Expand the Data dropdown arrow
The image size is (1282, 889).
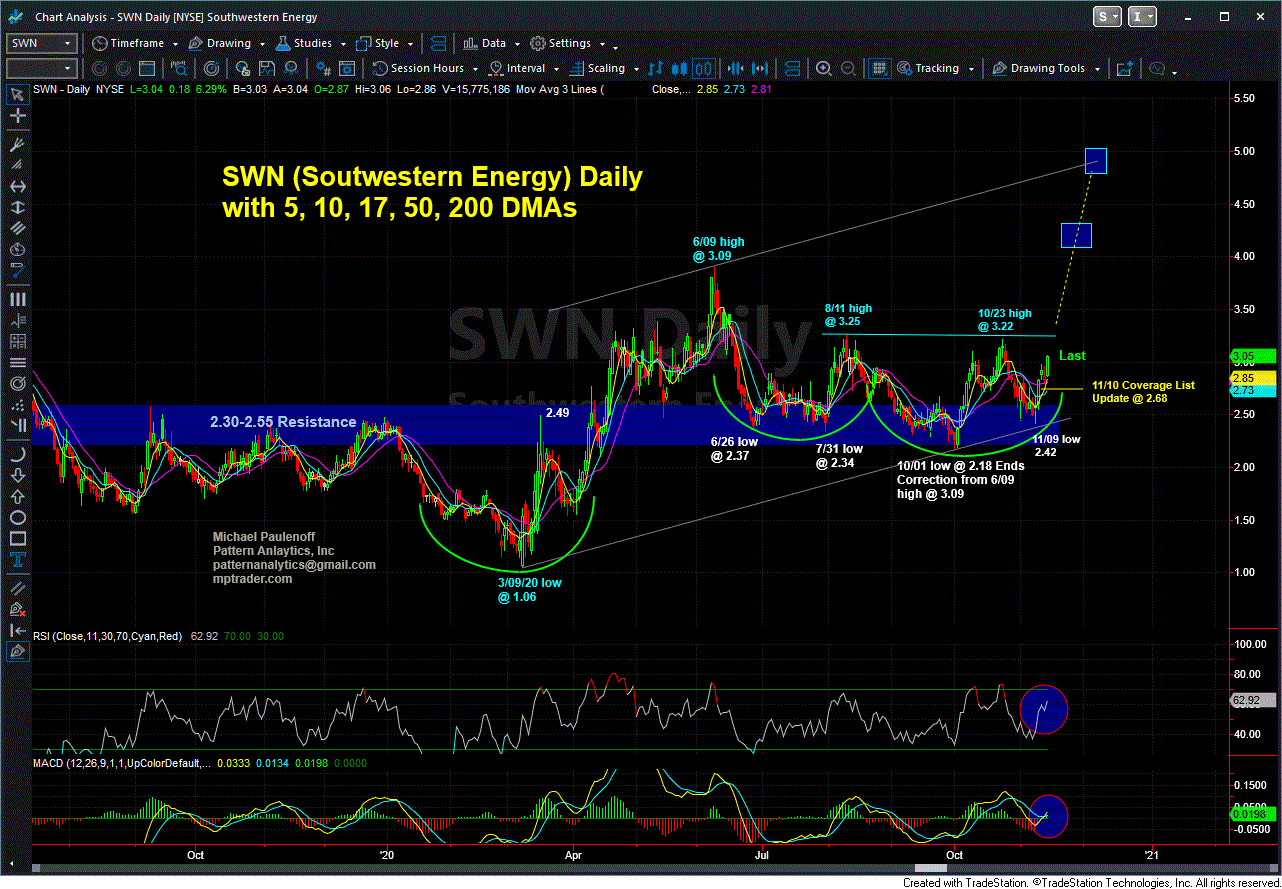pyautogui.click(x=517, y=45)
